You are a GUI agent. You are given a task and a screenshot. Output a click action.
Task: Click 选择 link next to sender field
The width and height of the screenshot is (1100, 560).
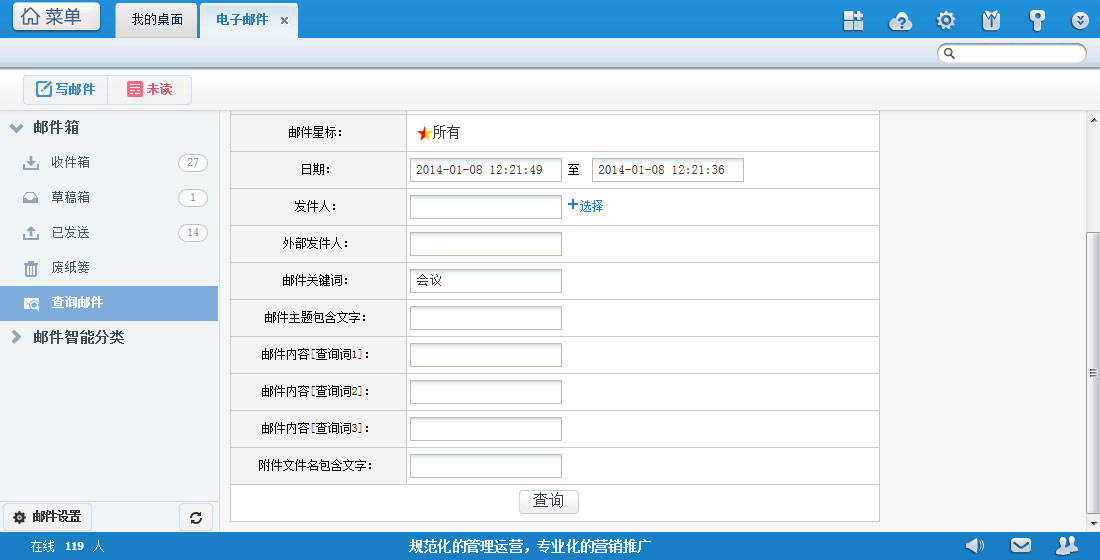coord(586,206)
